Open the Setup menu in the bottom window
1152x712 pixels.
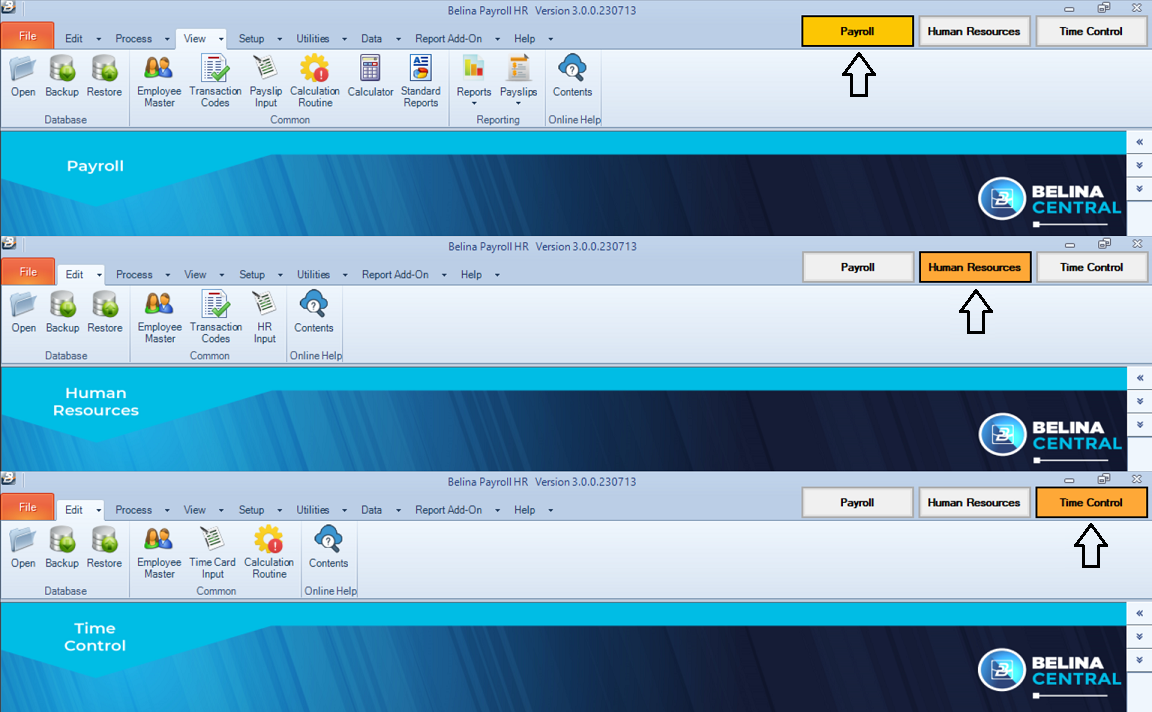(251, 509)
